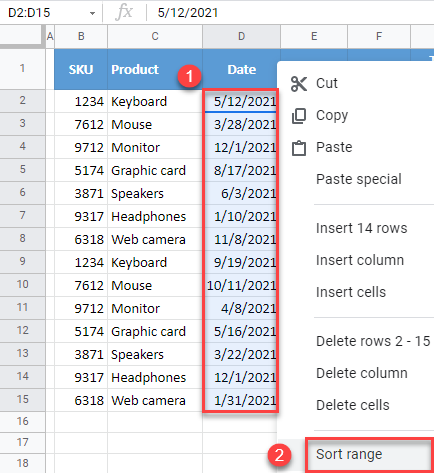
Task: Click Keyboard cell in row 2
Action: (155, 101)
